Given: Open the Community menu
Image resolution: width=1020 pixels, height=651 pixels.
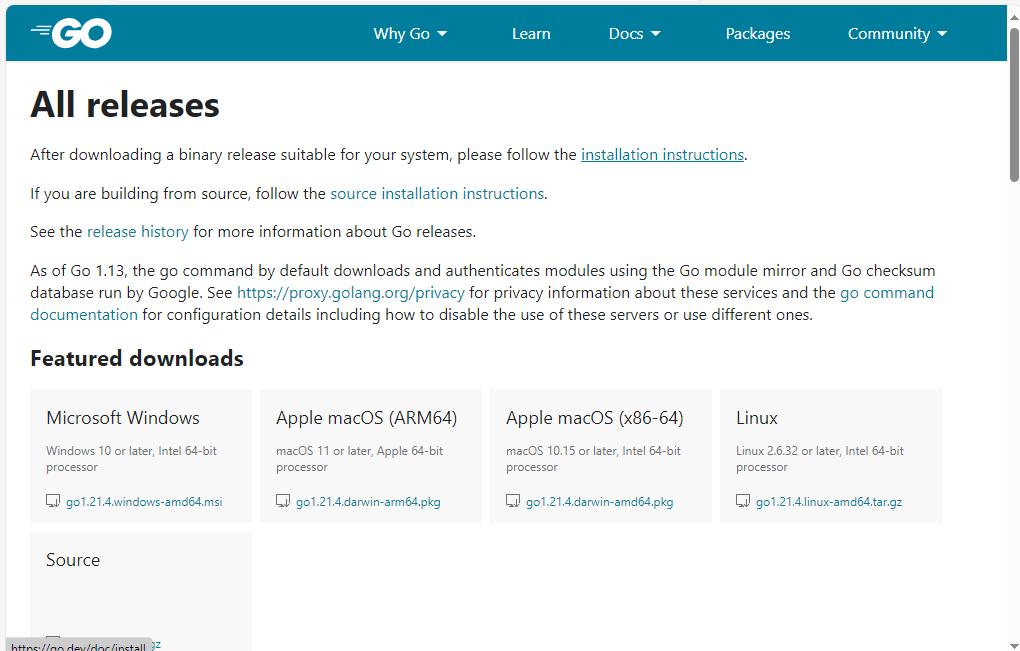Looking at the screenshot, I should point(897,34).
